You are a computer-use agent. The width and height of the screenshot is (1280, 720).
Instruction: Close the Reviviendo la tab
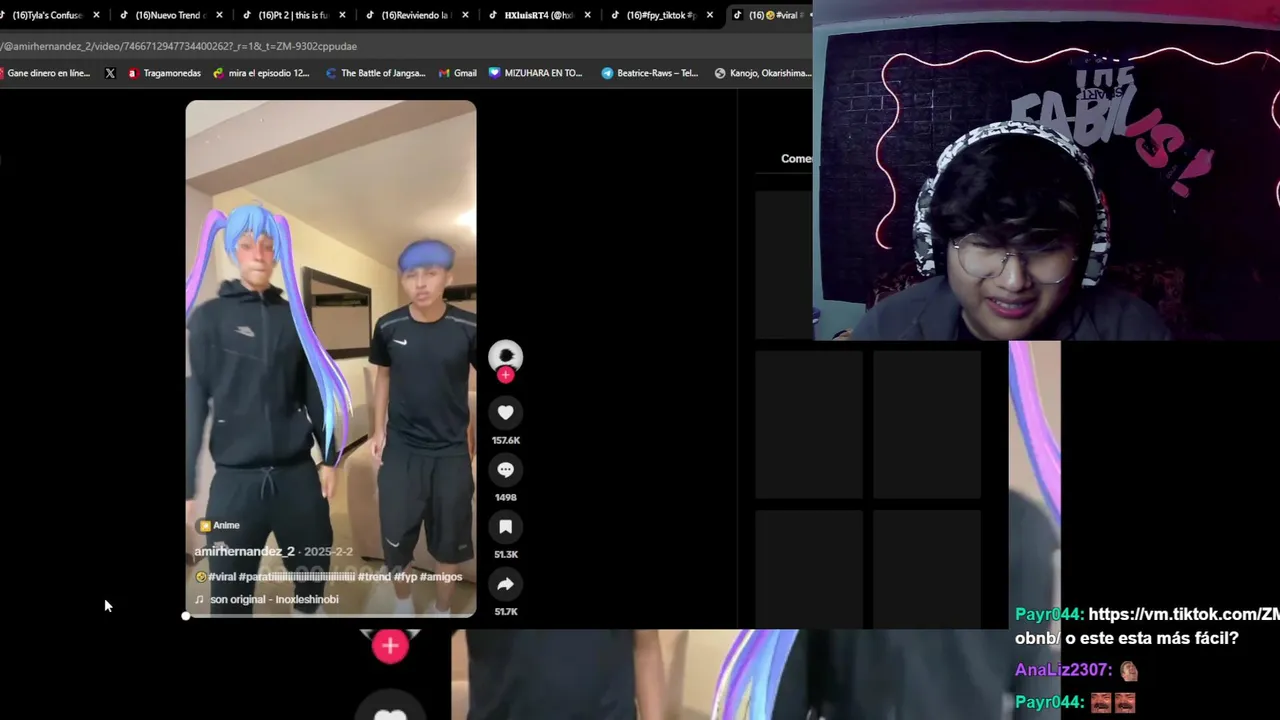[465, 15]
